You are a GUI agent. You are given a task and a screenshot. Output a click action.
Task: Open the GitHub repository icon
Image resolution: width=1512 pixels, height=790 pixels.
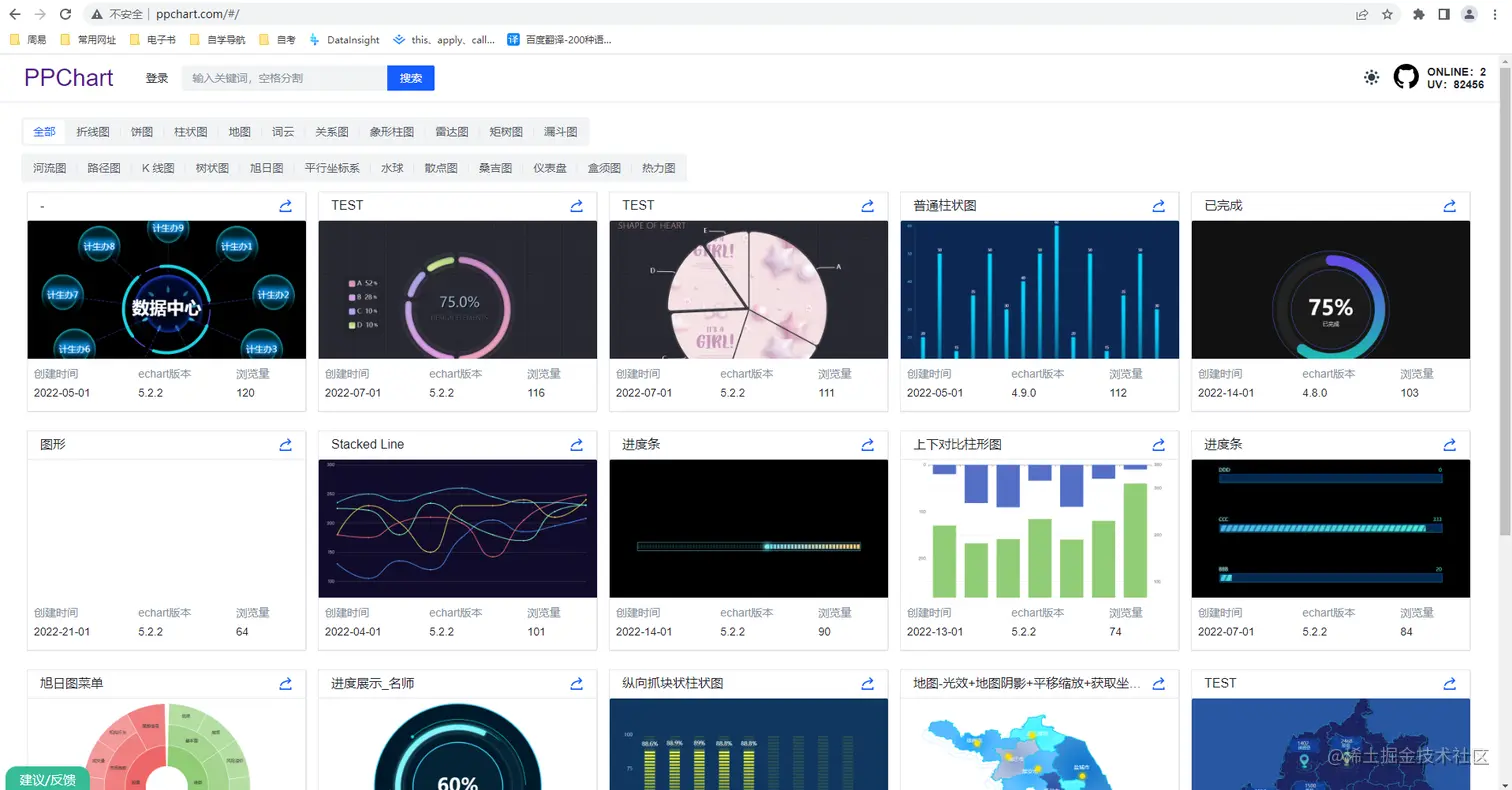(x=1406, y=78)
